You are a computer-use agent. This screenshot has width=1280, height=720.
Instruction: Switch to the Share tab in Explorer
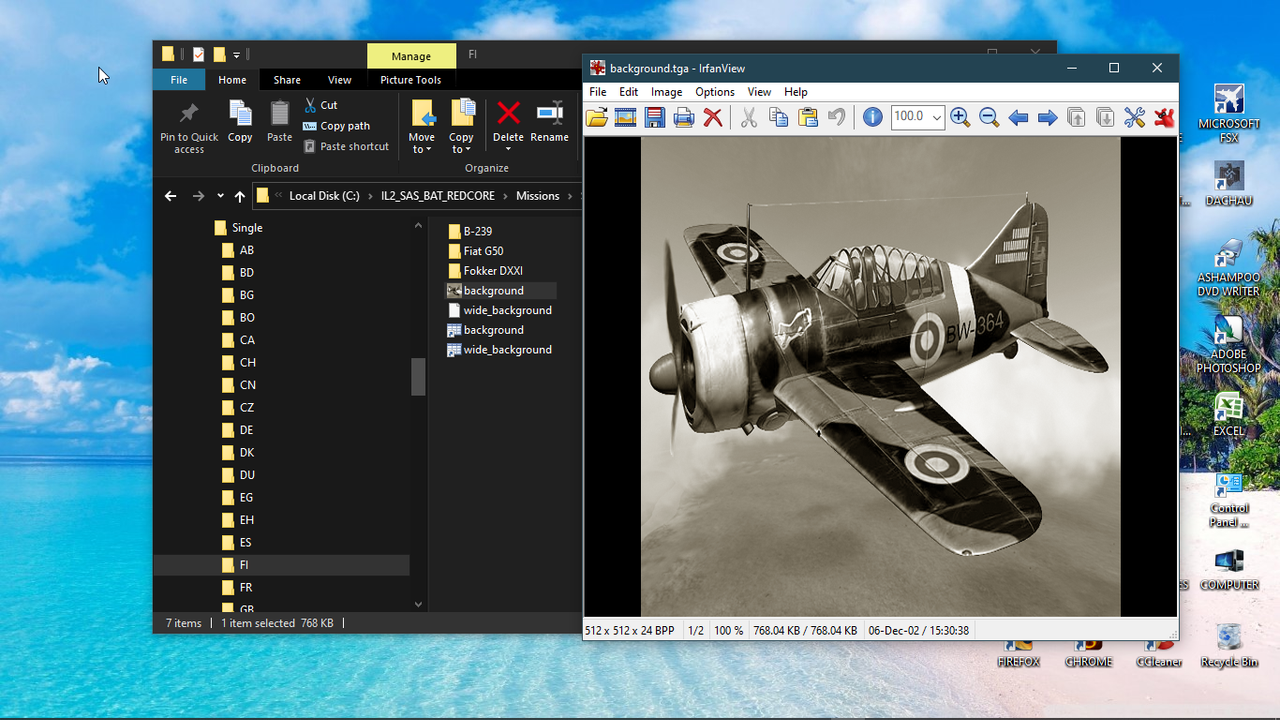[287, 80]
